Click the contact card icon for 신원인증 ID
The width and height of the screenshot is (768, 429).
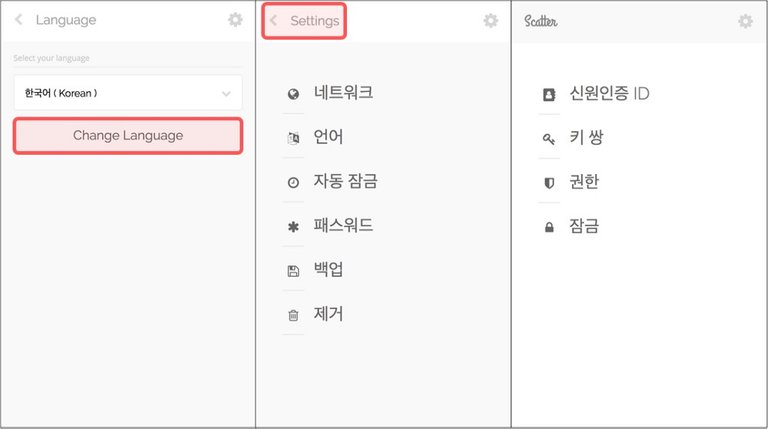coord(549,94)
